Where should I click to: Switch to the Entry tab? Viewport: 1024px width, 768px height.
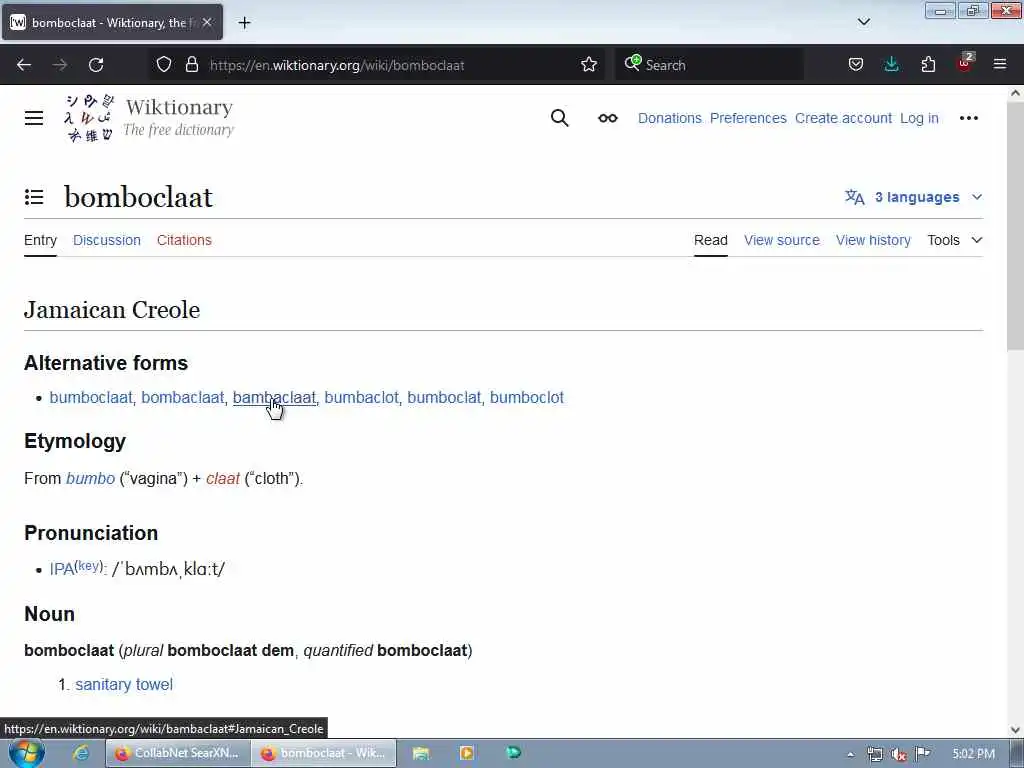click(40, 240)
